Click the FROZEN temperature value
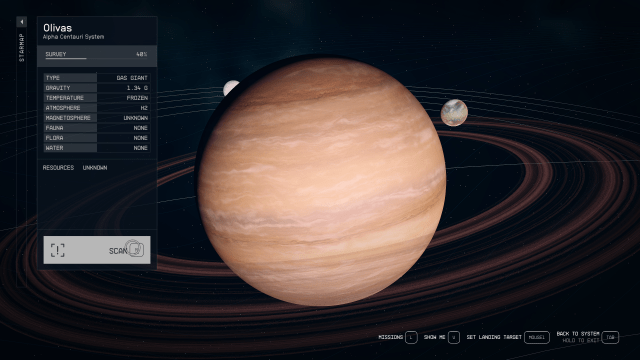The image size is (640, 360). click(137, 98)
